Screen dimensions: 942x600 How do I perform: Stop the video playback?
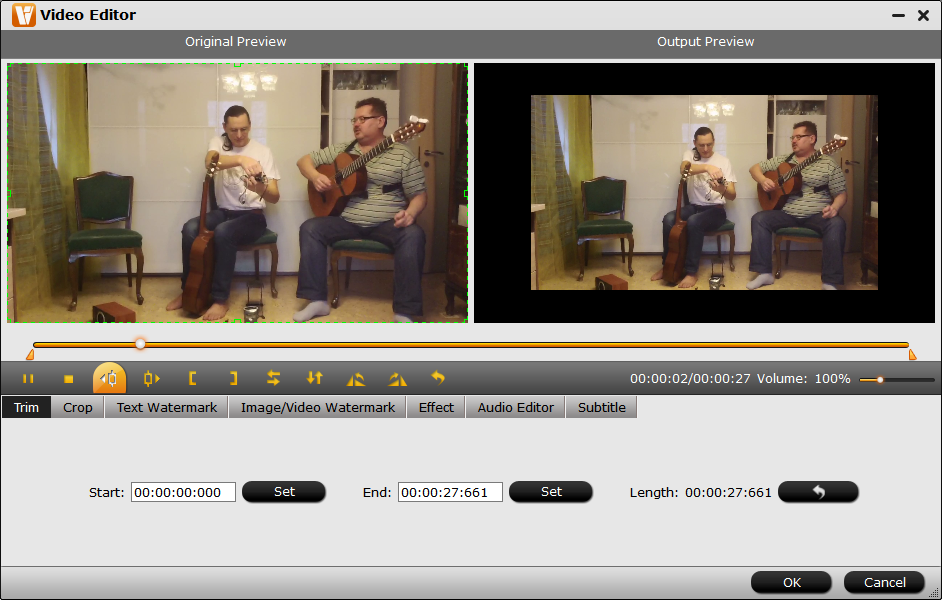69,379
